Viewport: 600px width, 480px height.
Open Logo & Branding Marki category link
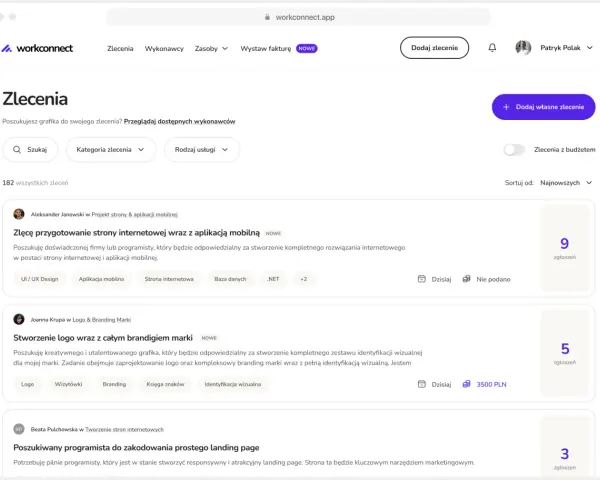[x=102, y=320]
